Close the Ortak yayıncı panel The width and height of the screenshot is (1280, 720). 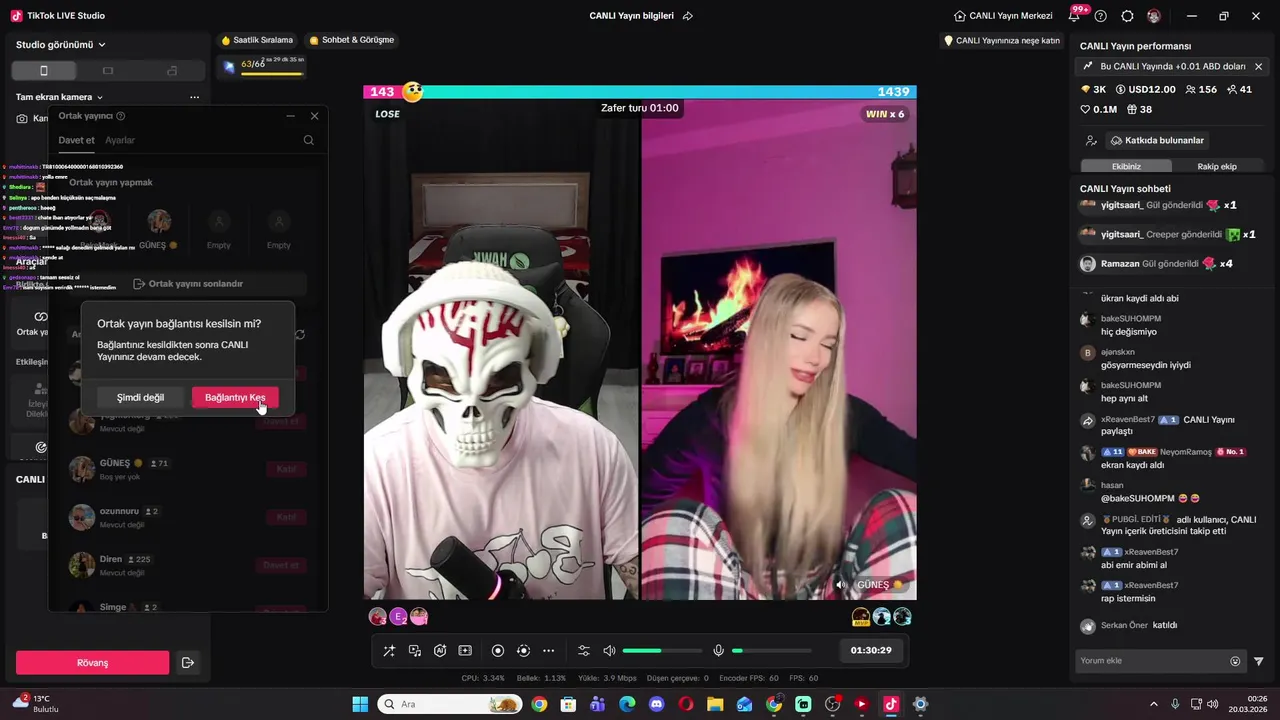[314, 116]
